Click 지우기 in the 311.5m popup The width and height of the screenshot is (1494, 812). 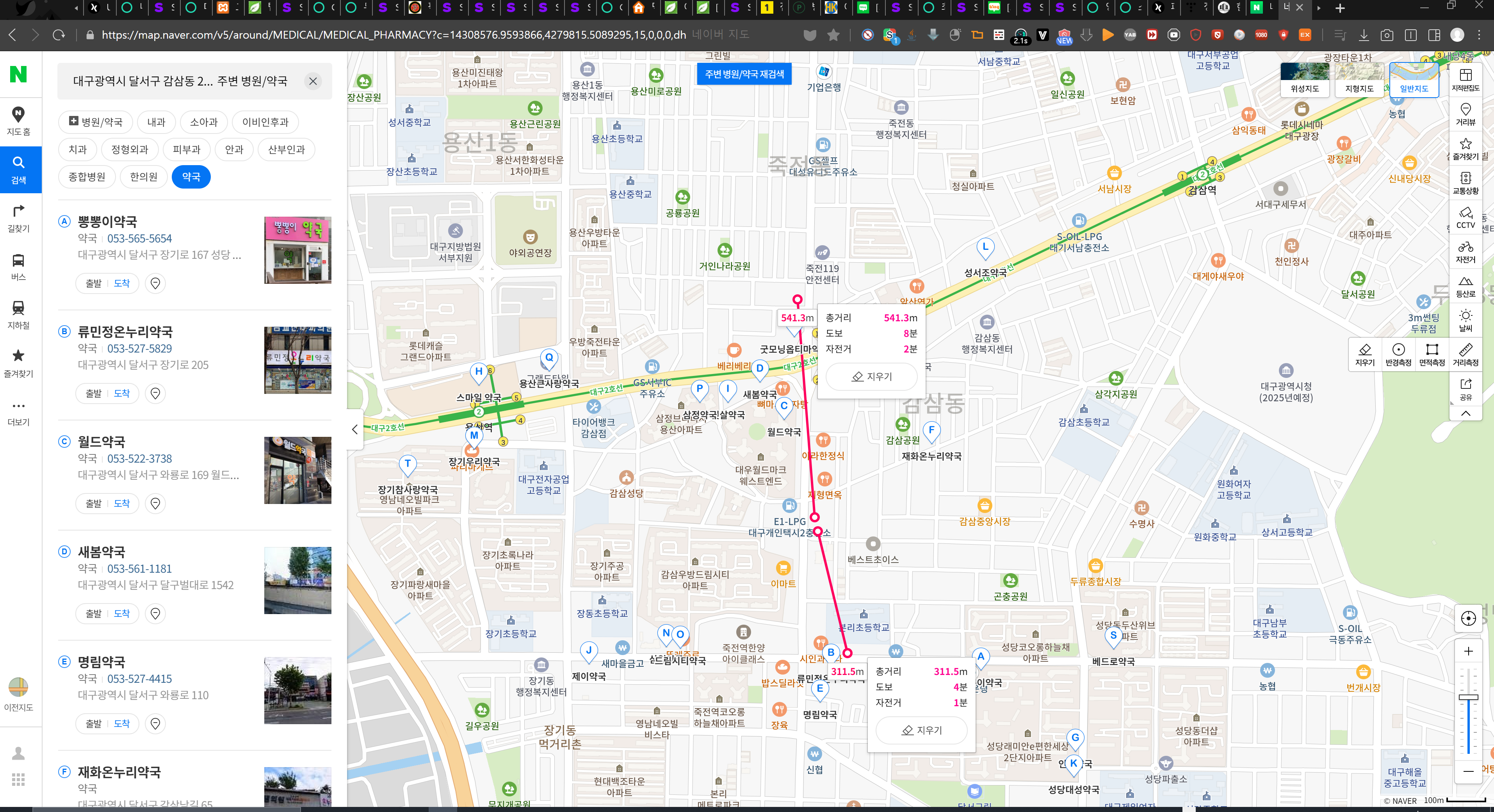(922, 730)
